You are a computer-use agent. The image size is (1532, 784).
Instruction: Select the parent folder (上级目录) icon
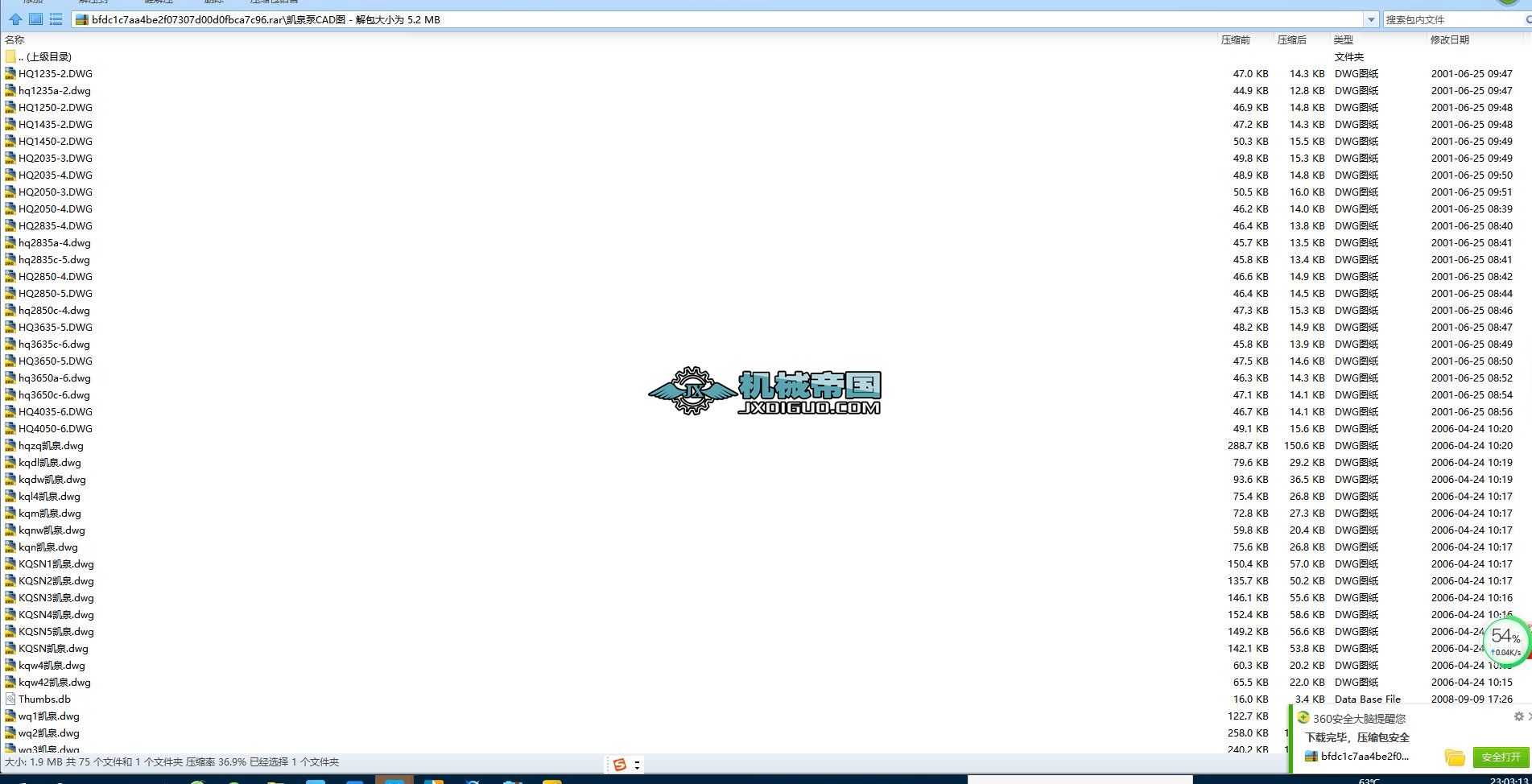[x=10, y=56]
